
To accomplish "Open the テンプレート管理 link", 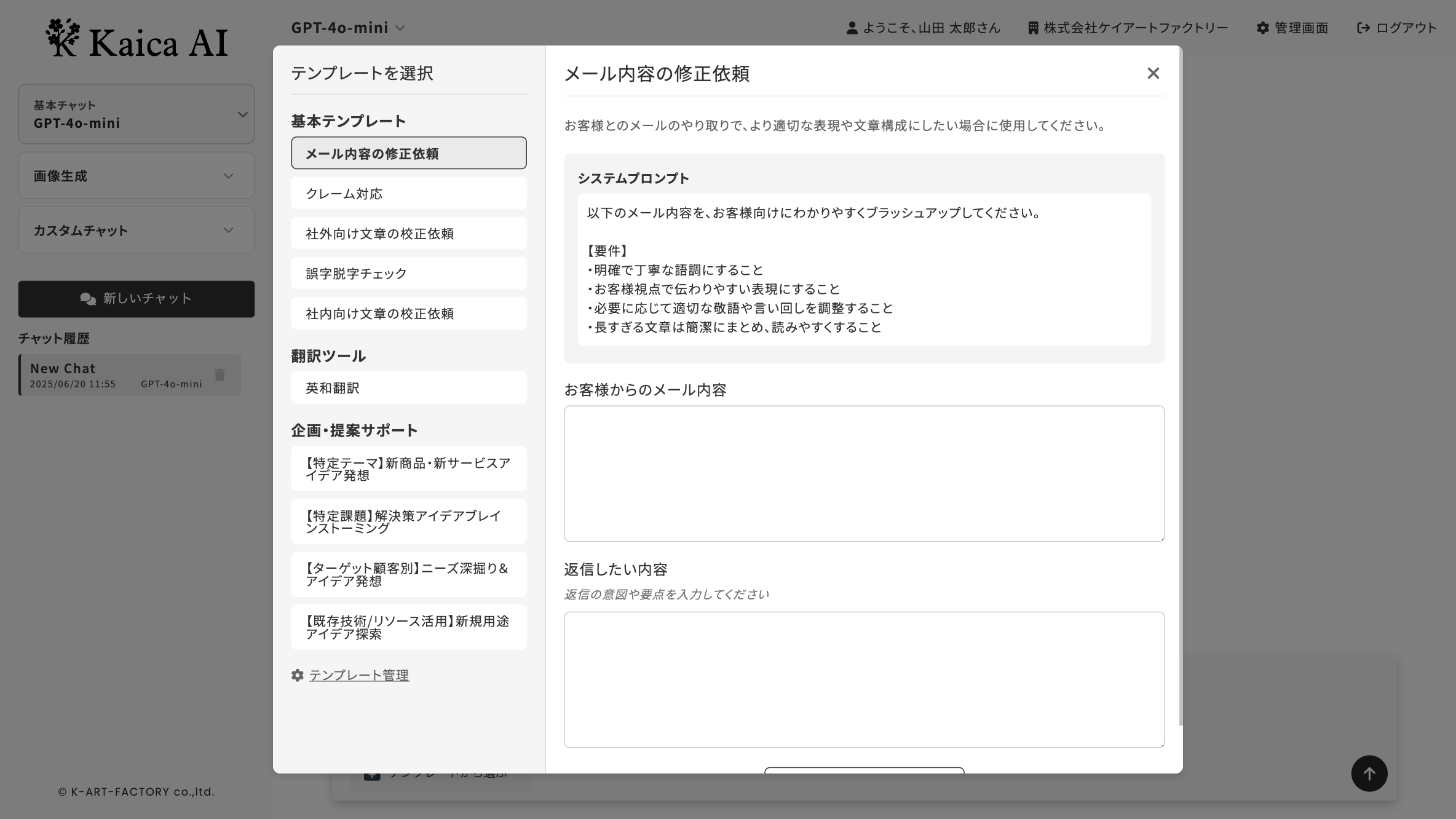I will pyautogui.click(x=358, y=675).
